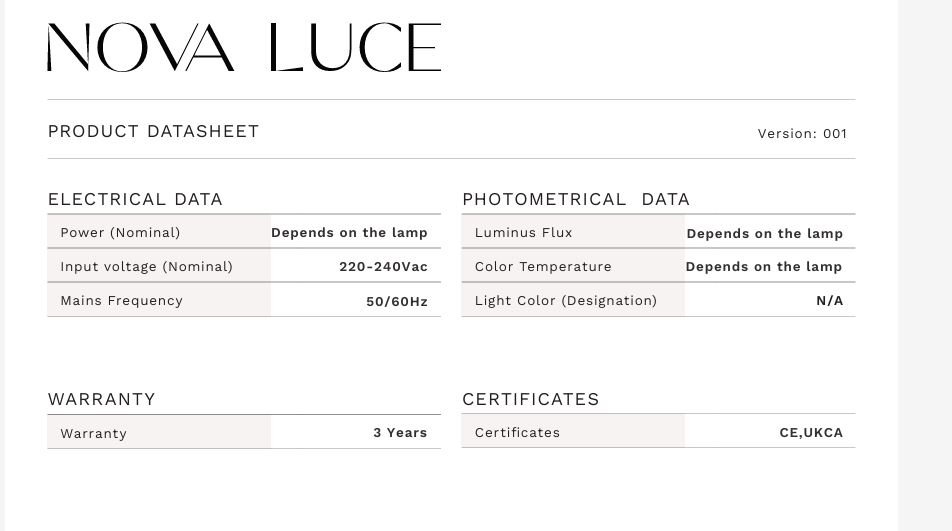This screenshot has height=531, width=952.
Task: Click the Input voltage (Nominal) label
Action: 146,267
